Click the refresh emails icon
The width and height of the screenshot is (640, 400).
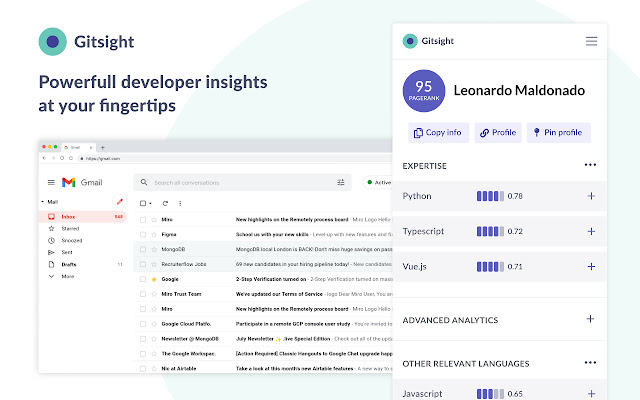[x=165, y=203]
